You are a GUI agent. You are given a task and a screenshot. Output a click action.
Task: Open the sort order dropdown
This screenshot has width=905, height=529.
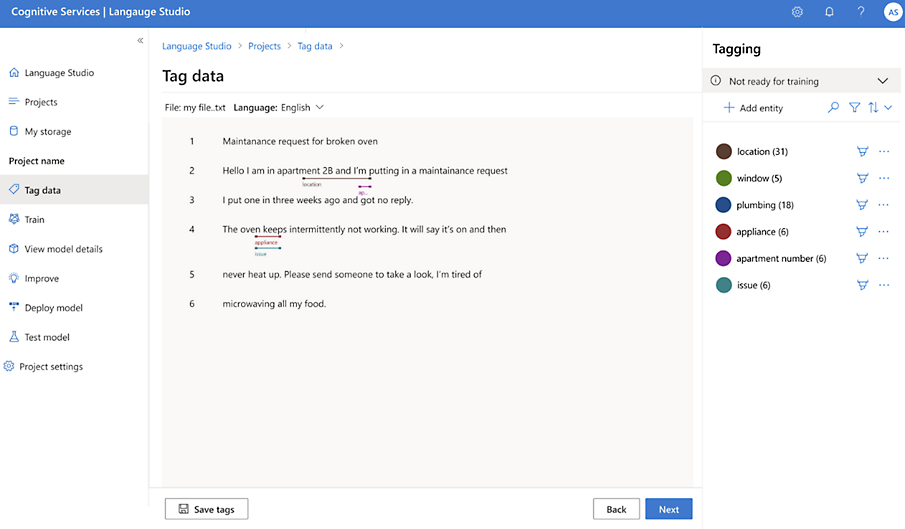pyautogui.click(x=879, y=108)
